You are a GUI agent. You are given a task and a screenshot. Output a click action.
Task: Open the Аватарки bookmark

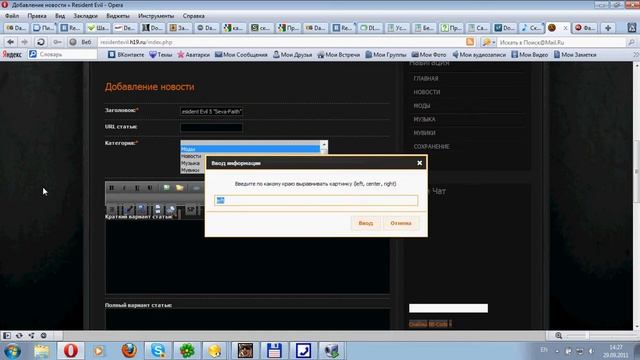point(193,55)
